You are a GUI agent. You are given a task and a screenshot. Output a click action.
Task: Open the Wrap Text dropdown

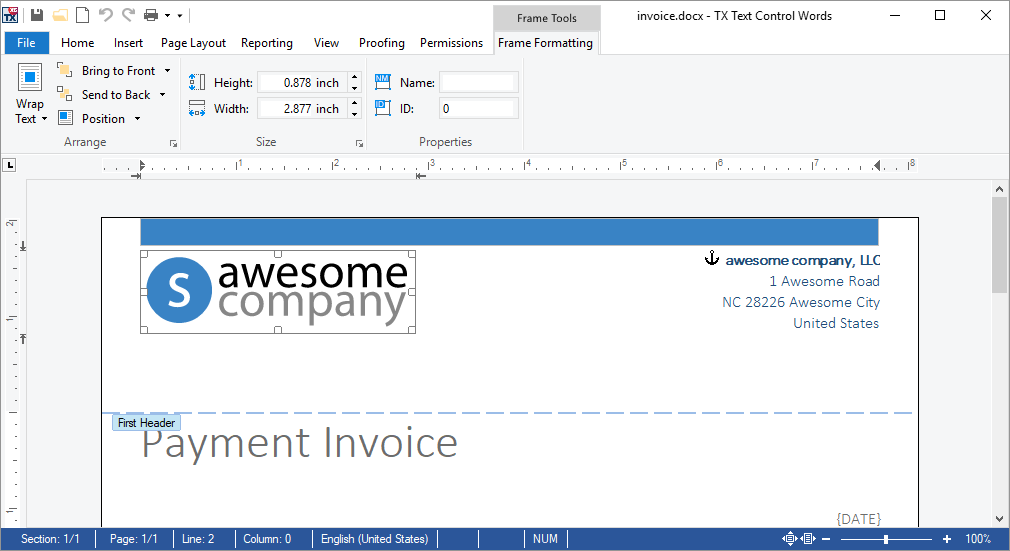pos(30,93)
